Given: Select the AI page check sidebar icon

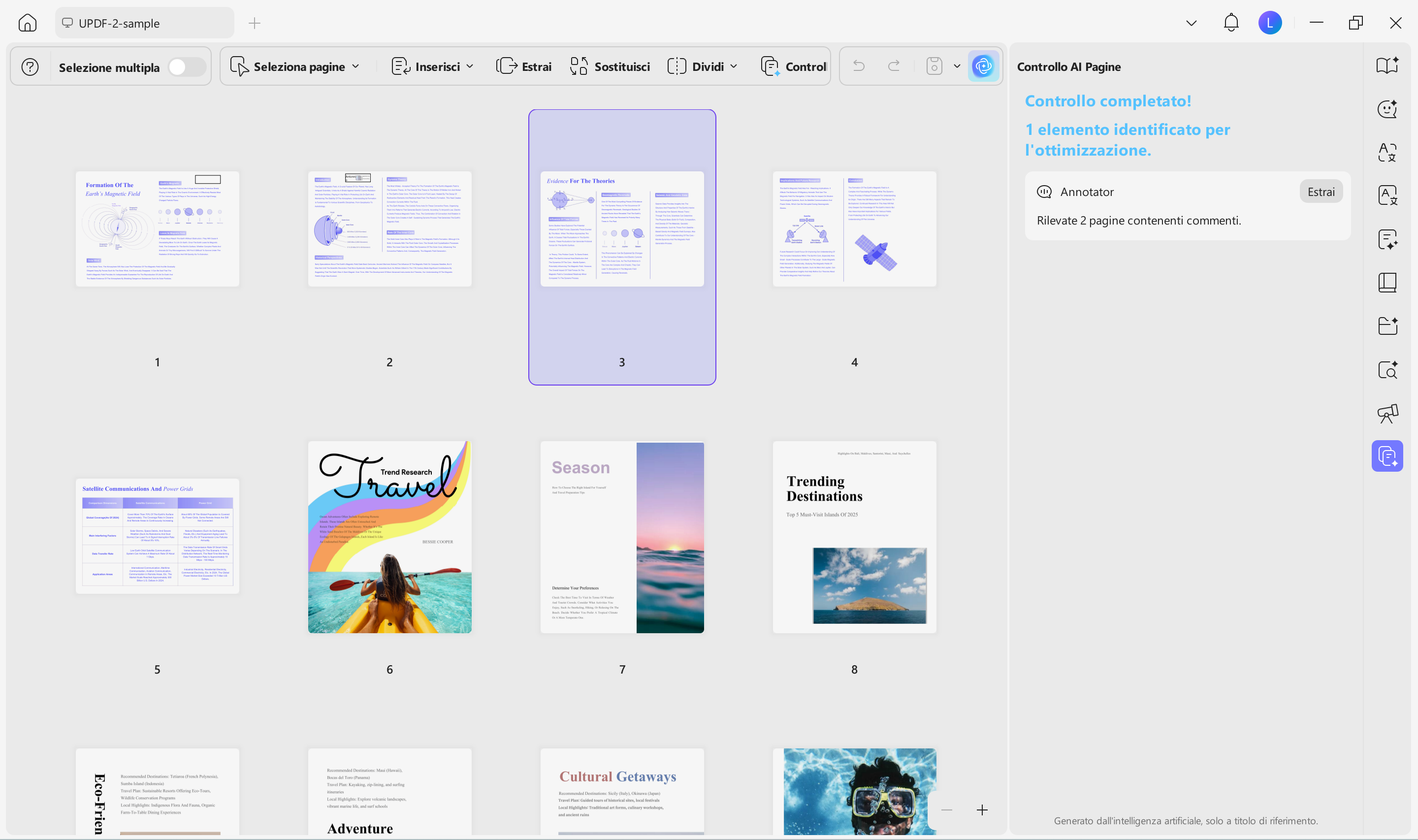Looking at the screenshot, I should (1387, 456).
